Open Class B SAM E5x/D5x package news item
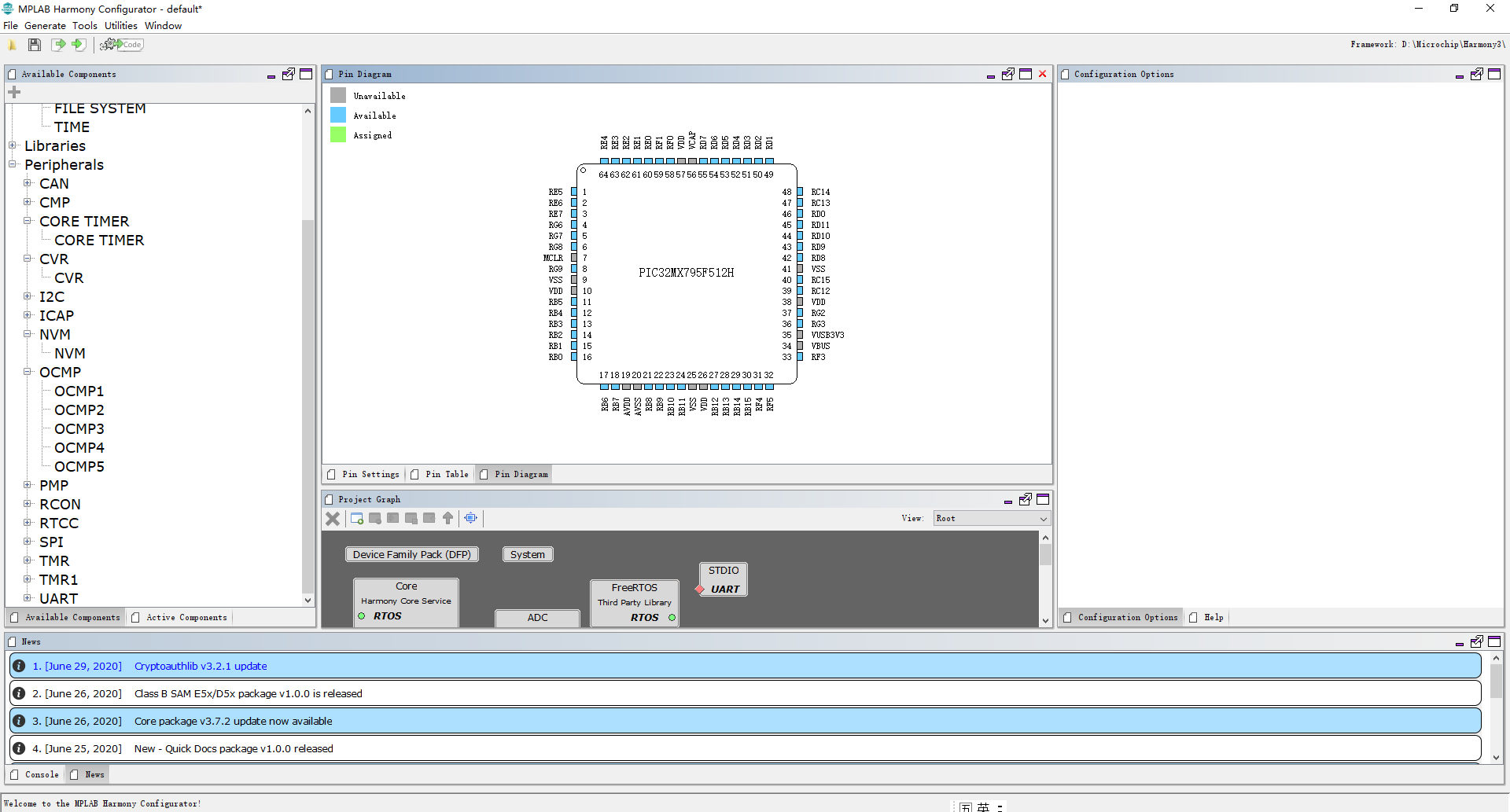Image resolution: width=1510 pixels, height=812 pixels. 745,693
